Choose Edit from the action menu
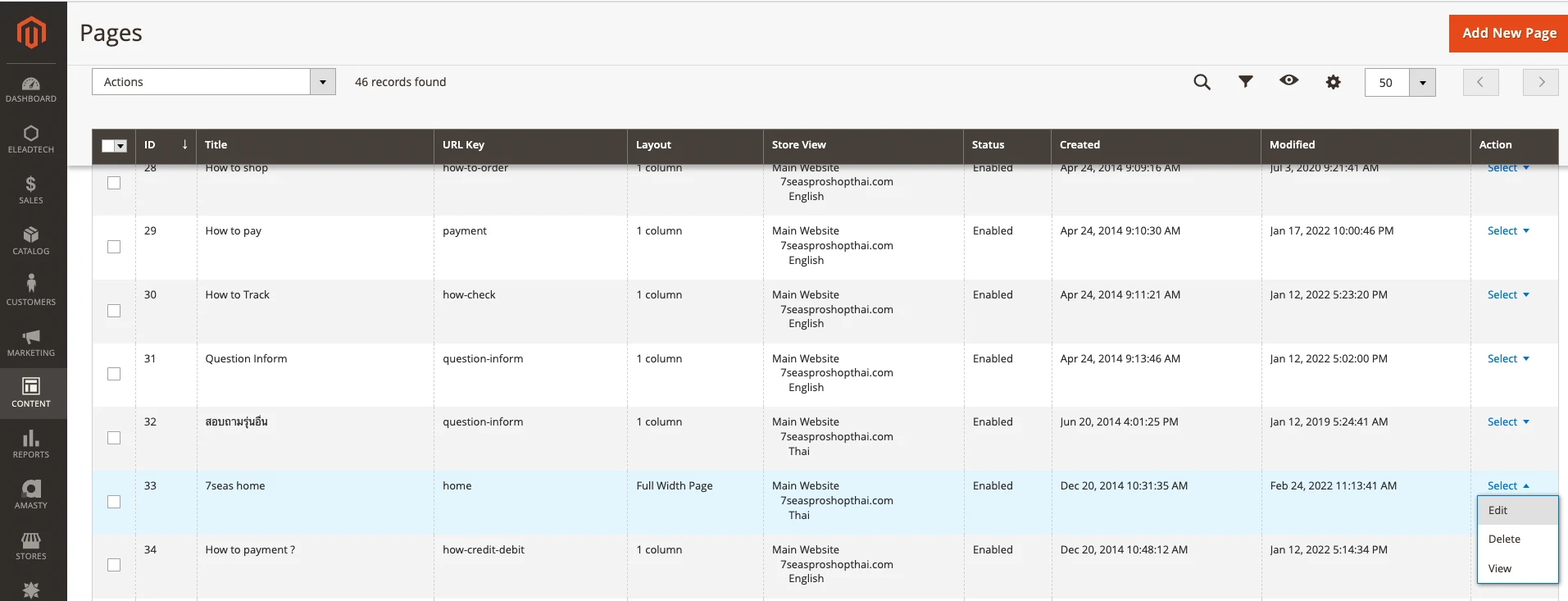This screenshot has width=1568, height=601. pyautogui.click(x=1517, y=510)
